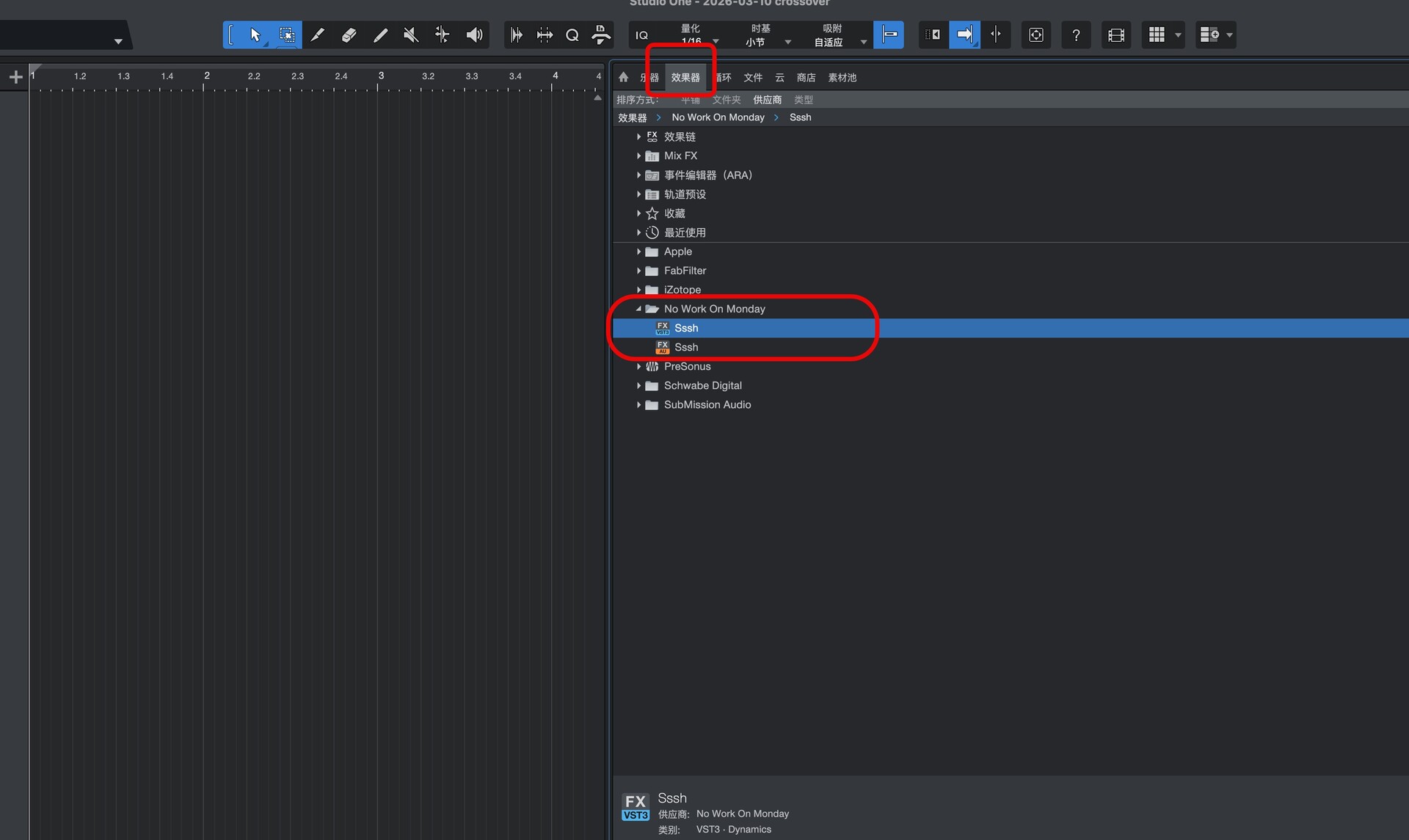Switch to the 文件 browser tab
The height and width of the screenshot is (840, 1409).
pyautogui.click(x=753, y=77)
